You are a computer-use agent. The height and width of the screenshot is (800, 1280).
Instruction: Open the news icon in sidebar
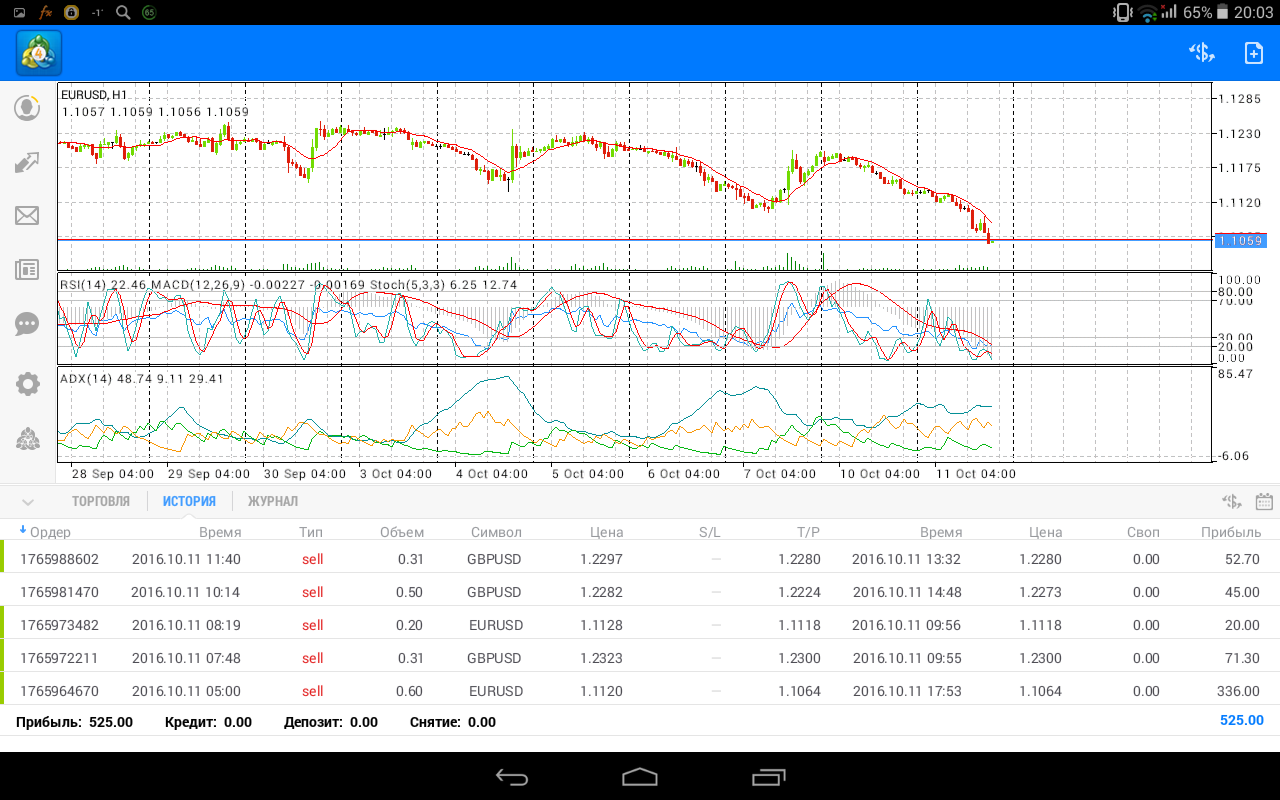(27, 269)
